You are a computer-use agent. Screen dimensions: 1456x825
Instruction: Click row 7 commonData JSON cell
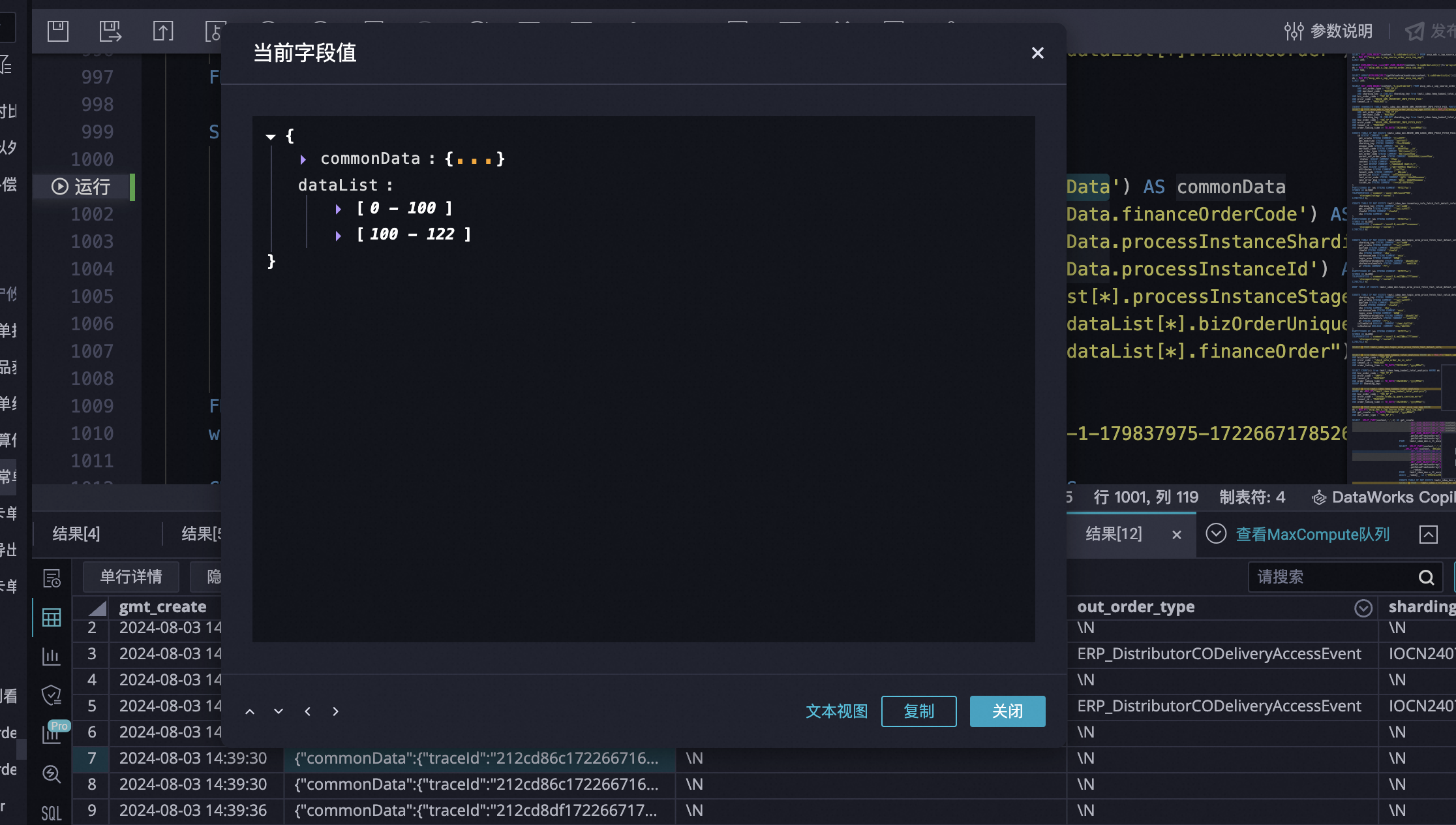(479, 758)
